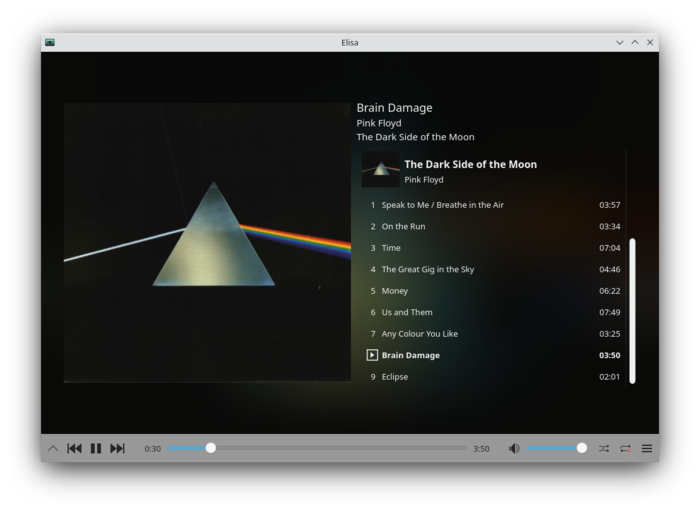The width and height of the screenshot is (700, 511).
Task: Select the playing Brain Damage track row
Action: click(492, 355)
